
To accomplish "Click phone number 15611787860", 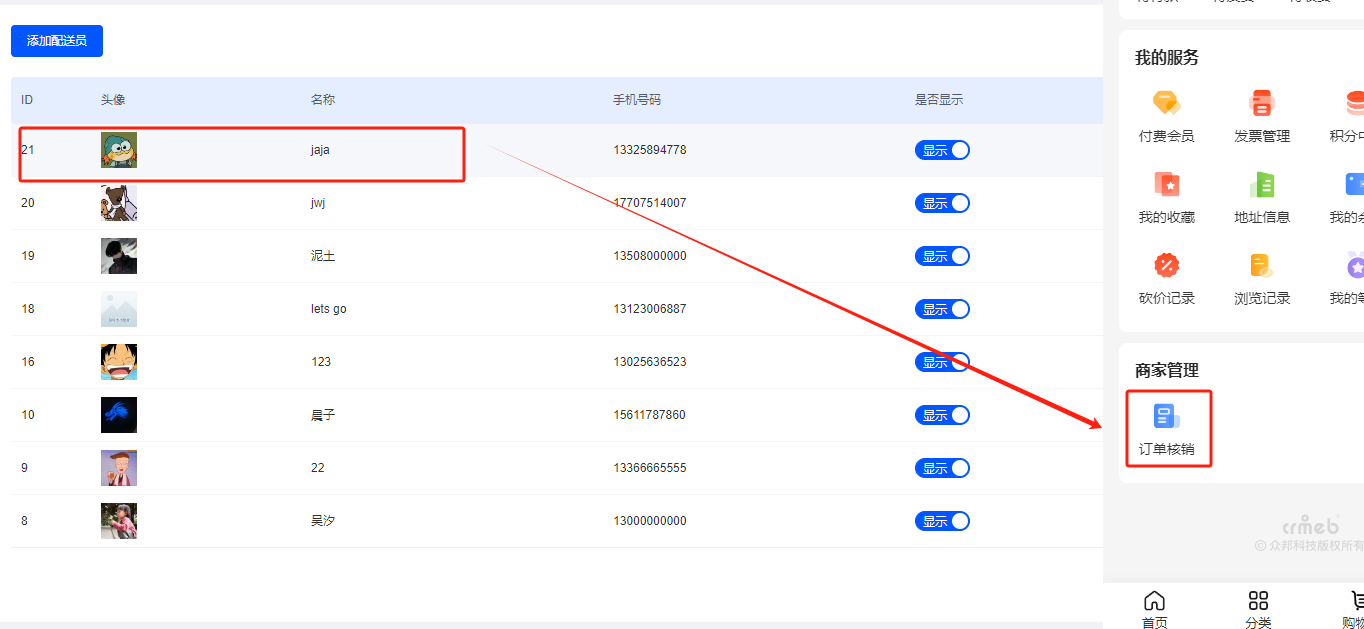I will click(x=650, y=415).
